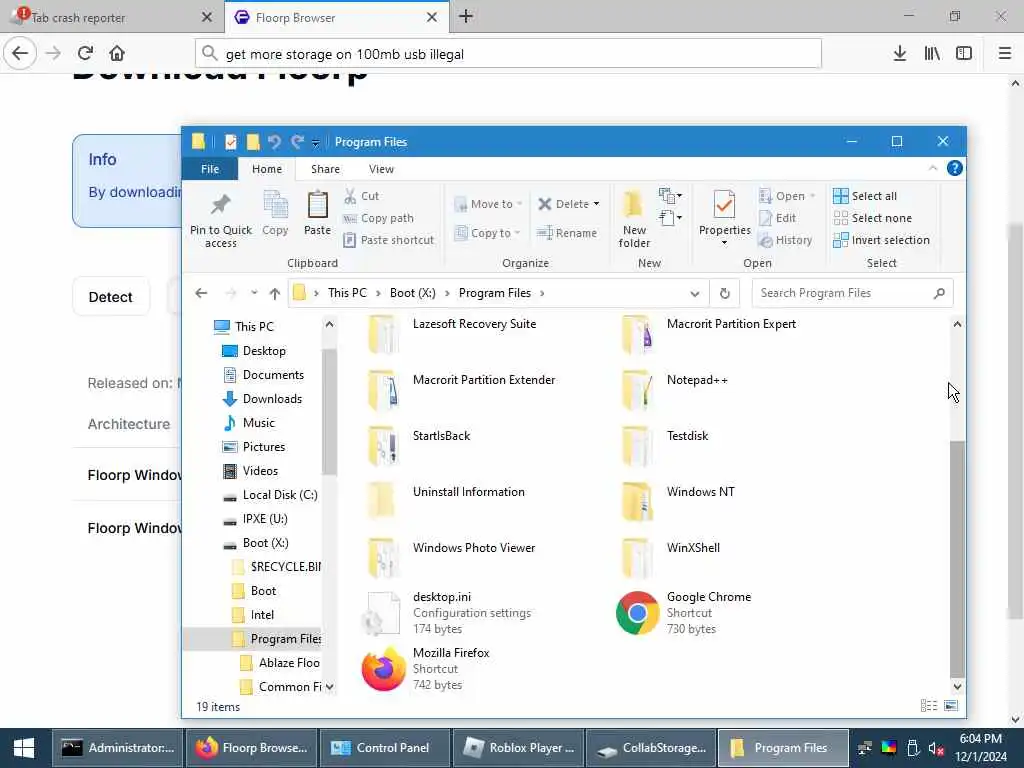Click History in Open group
This screenshot has height=768, width=1024.
pyautogui.click(x=785, y=240)
